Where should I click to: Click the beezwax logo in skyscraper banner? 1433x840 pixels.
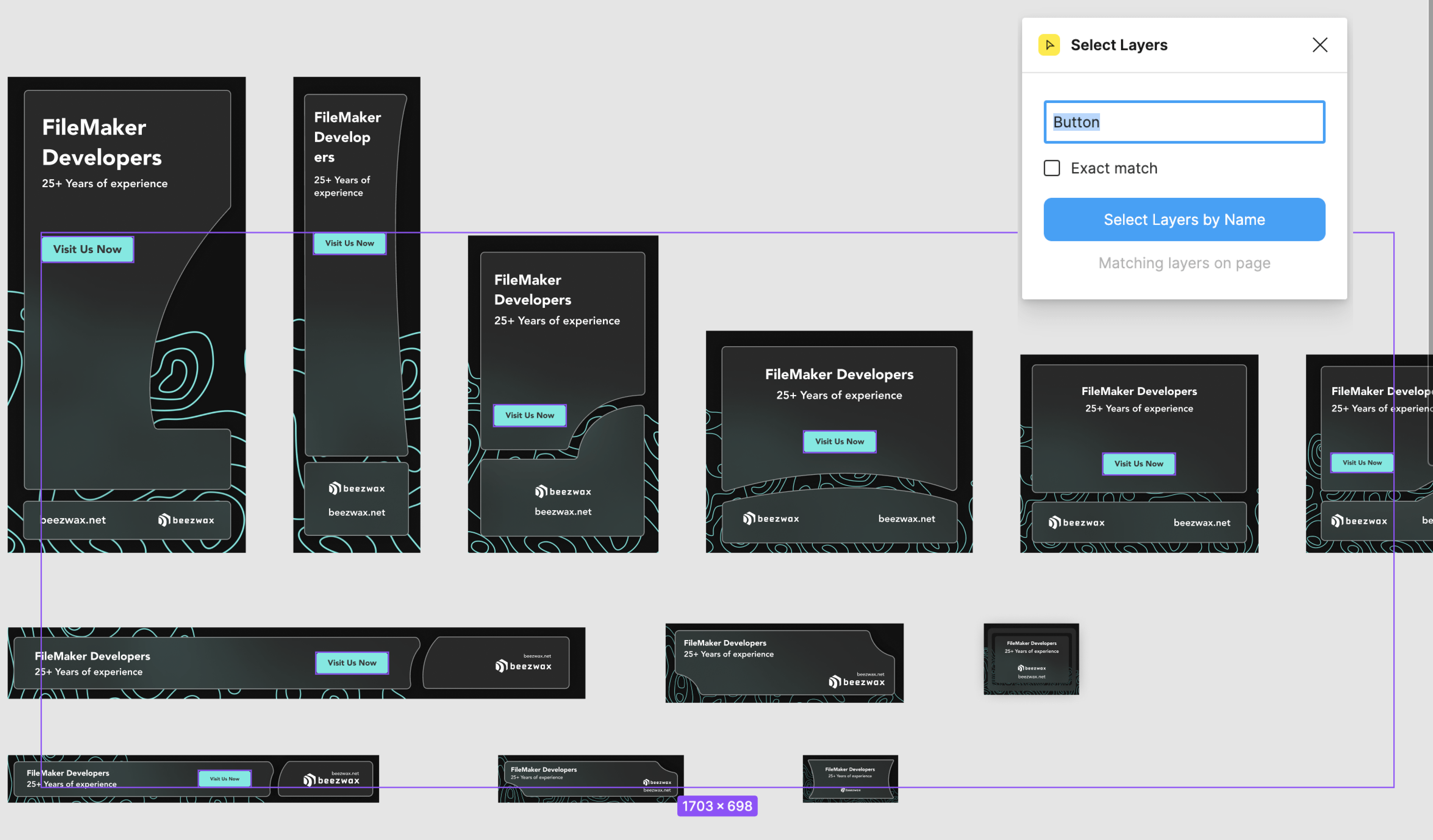(x=356, y=489)
